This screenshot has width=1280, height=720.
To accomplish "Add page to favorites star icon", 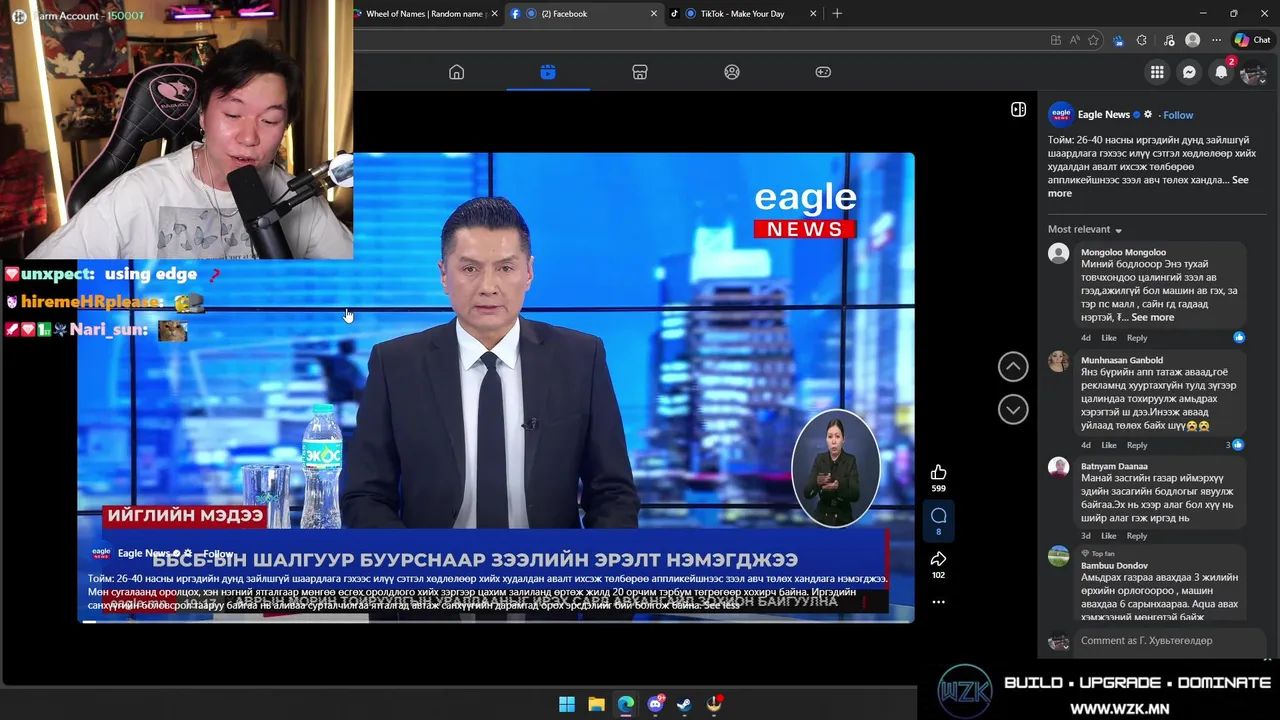I will click(x=1094, y=40).
